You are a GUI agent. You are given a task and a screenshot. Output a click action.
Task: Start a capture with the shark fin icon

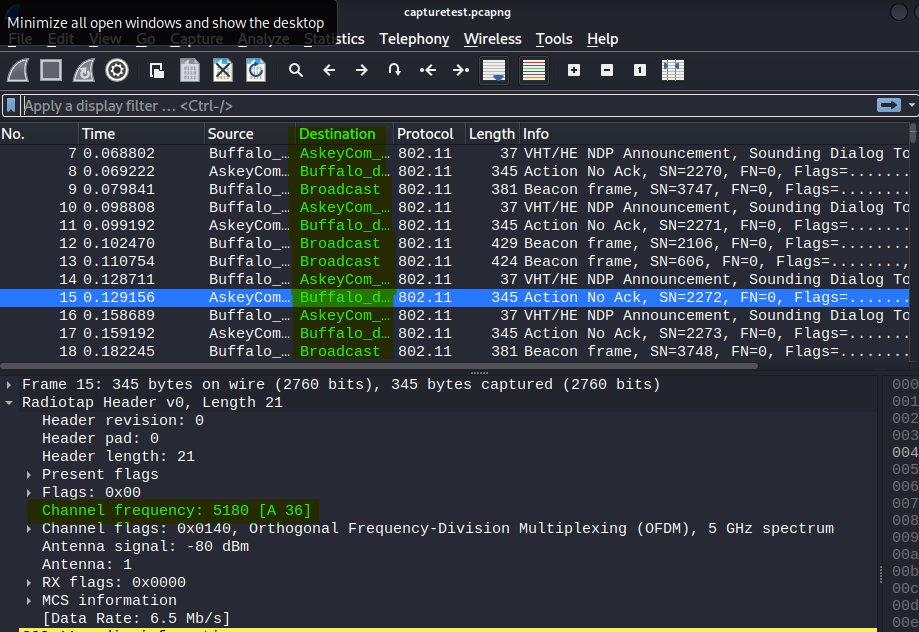18,70
